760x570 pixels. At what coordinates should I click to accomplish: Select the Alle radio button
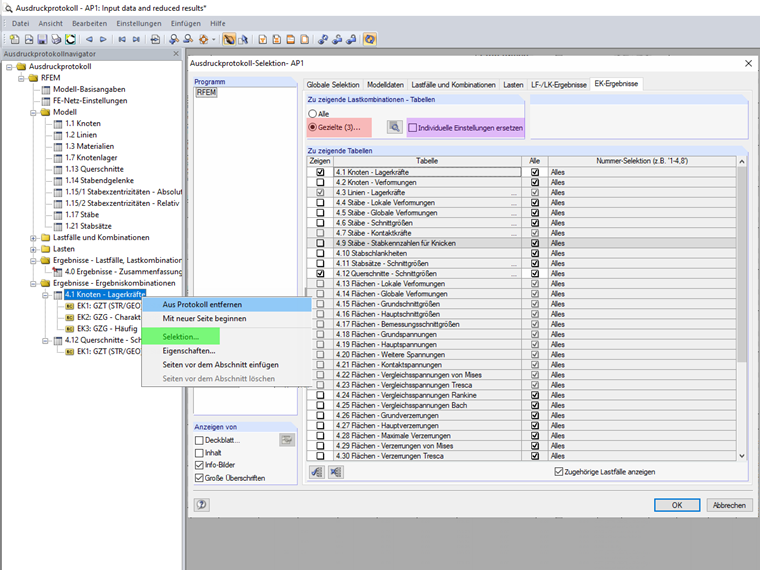coord(313,113)
